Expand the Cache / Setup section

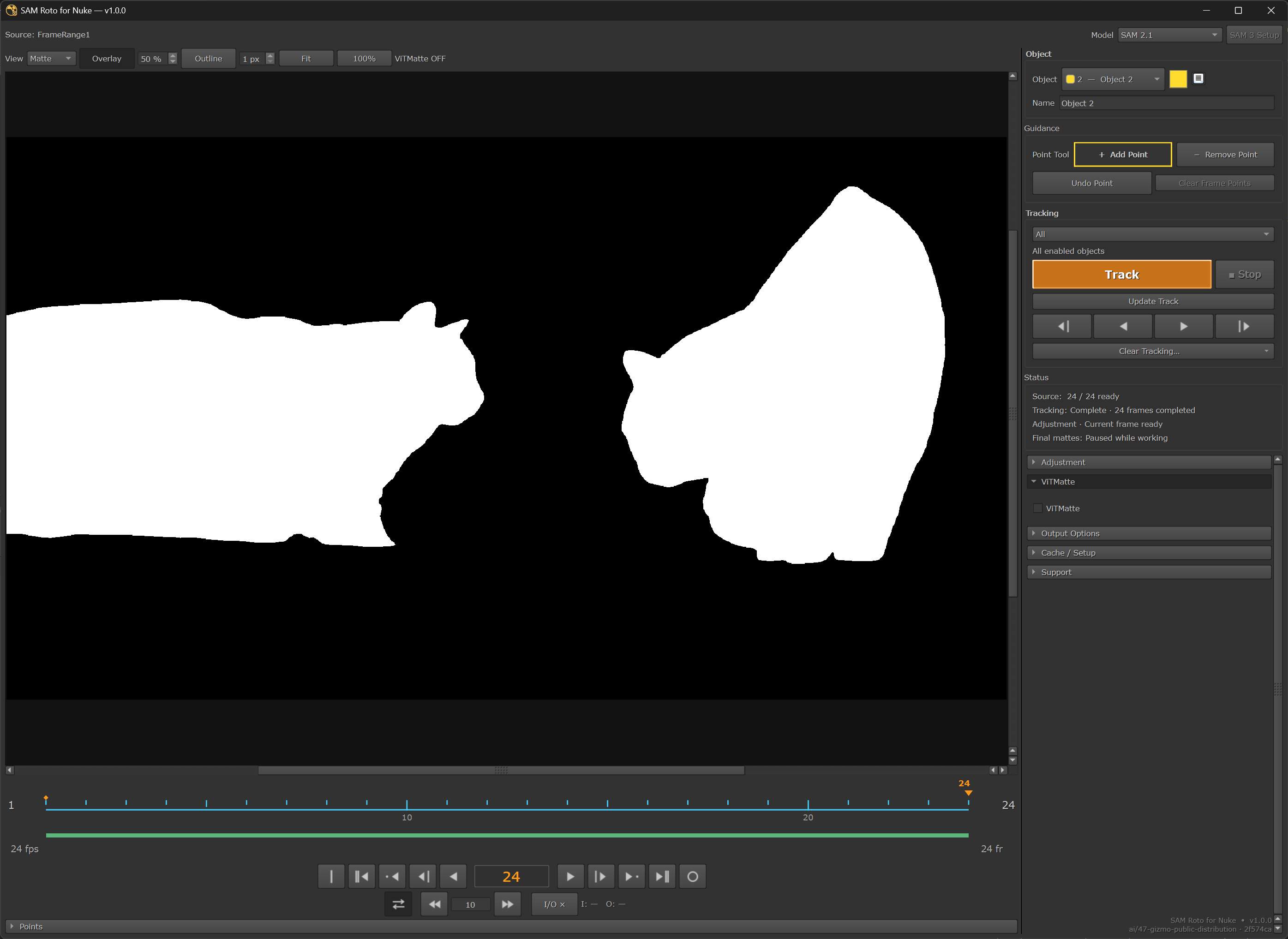tap(1149, 552)
